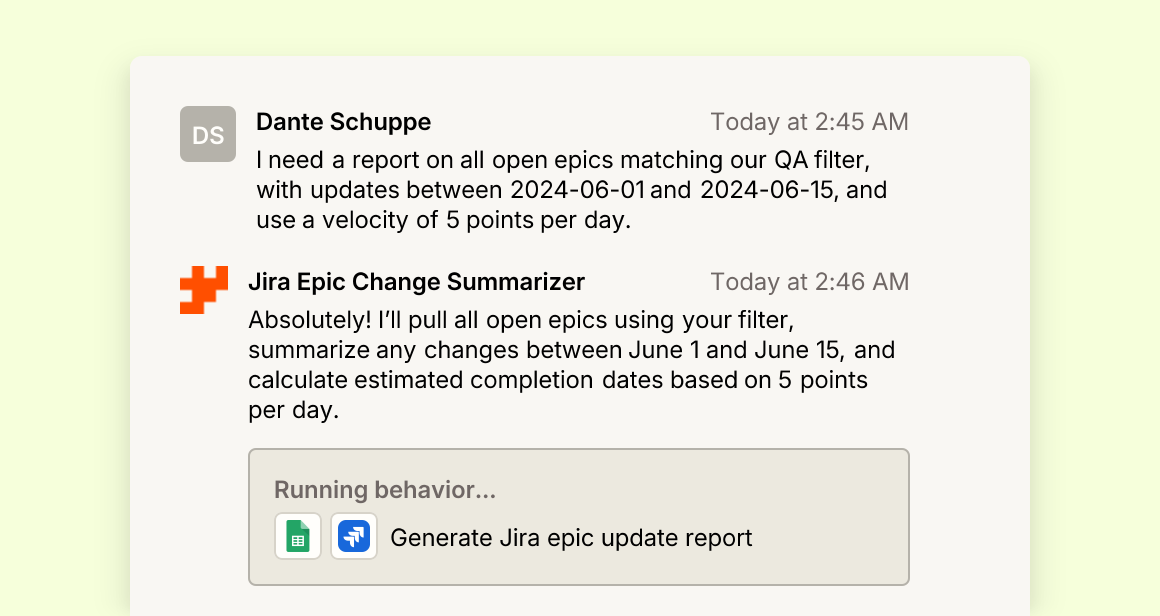1160x616 pixels.
Task: Select the Generate Jira epic update report behavior
Action: click(571, 538)
